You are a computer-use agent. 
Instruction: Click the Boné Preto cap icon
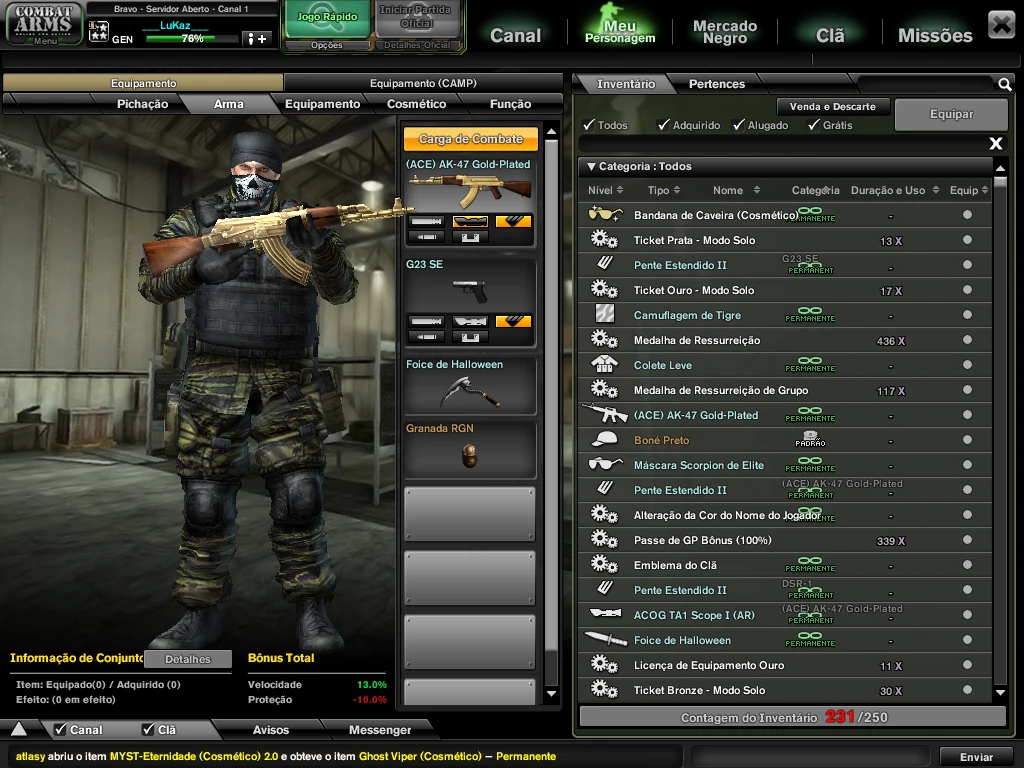point(603,440)
